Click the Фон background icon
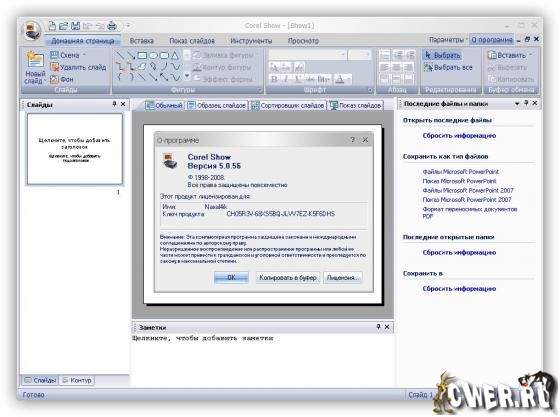 coord(54,79)
